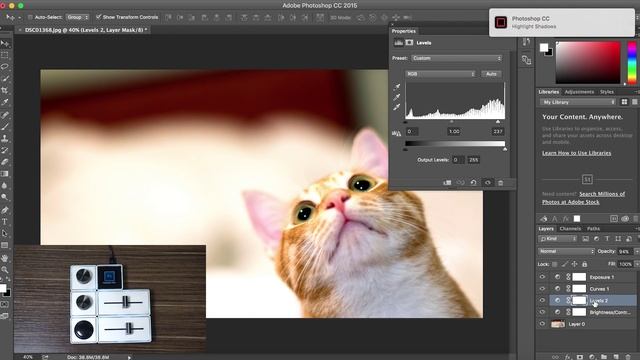Pick the black point eyedropper in Levels

point(397,87)
